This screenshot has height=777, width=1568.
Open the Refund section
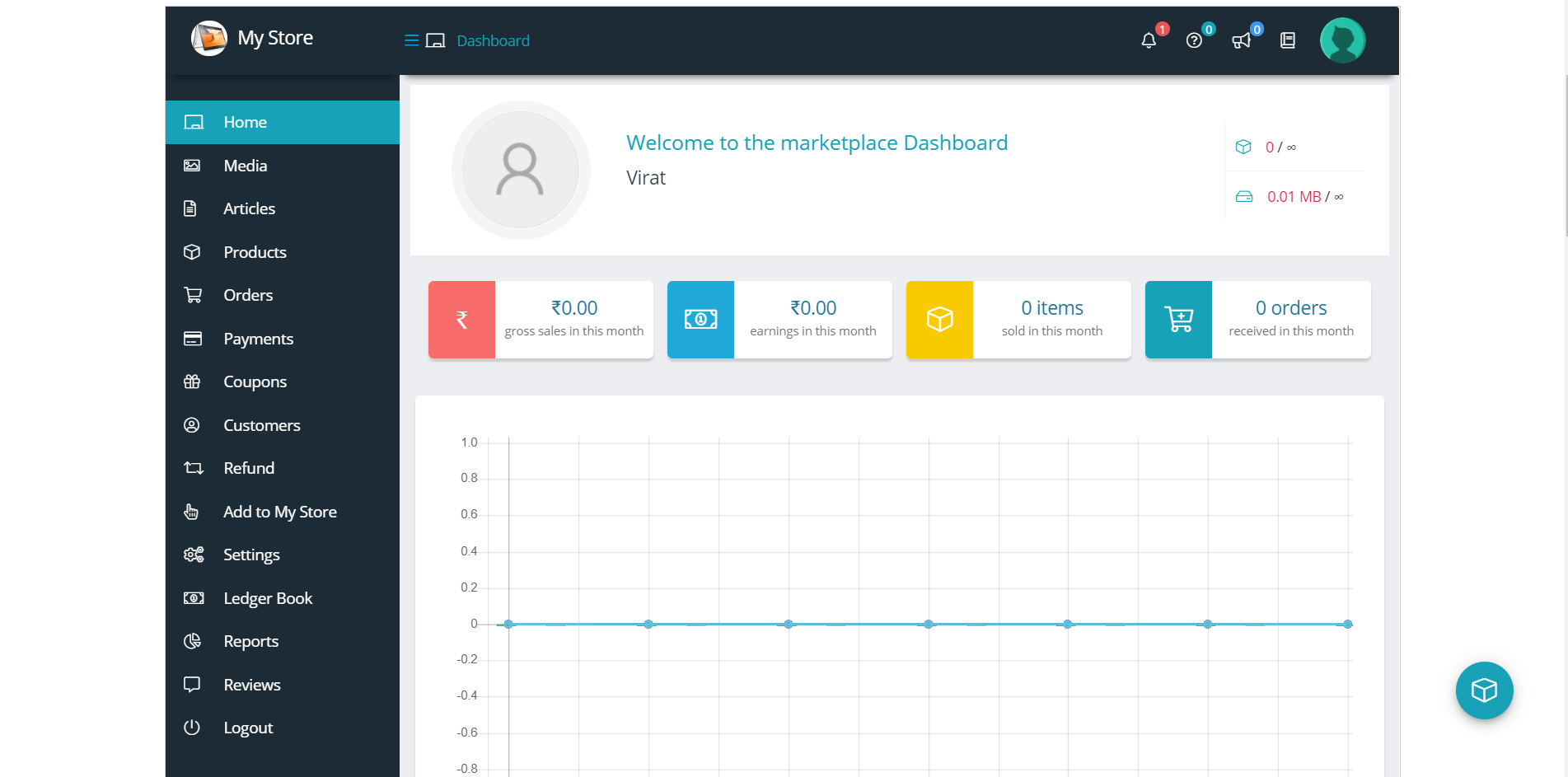249,468
